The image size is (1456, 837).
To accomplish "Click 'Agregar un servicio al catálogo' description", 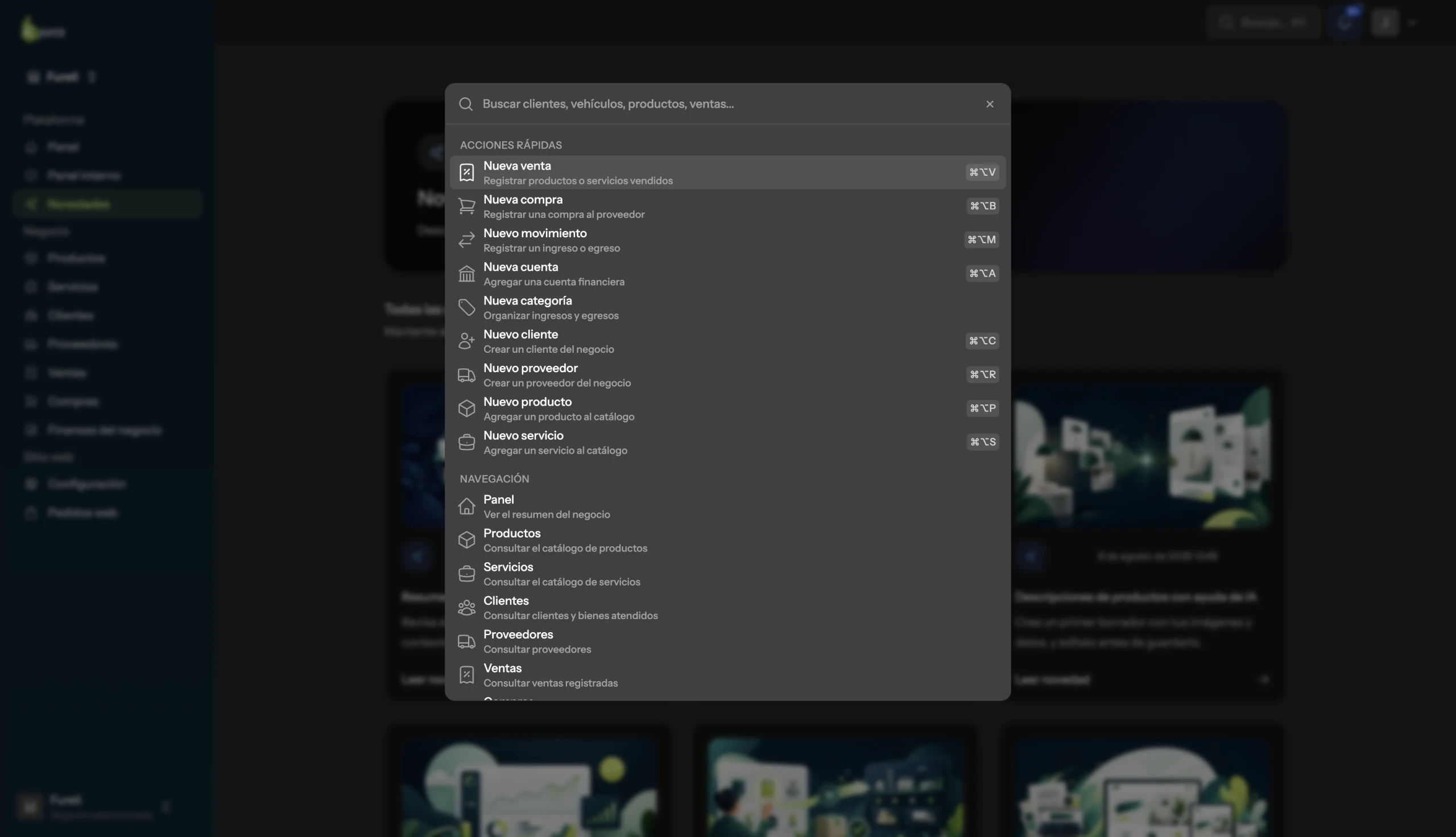I will point(556,451).
